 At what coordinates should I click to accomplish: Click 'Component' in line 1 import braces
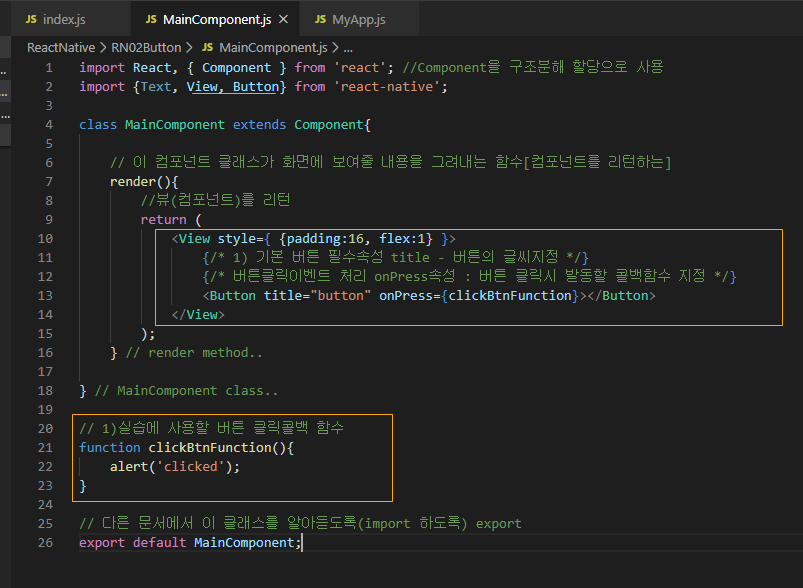237,68
